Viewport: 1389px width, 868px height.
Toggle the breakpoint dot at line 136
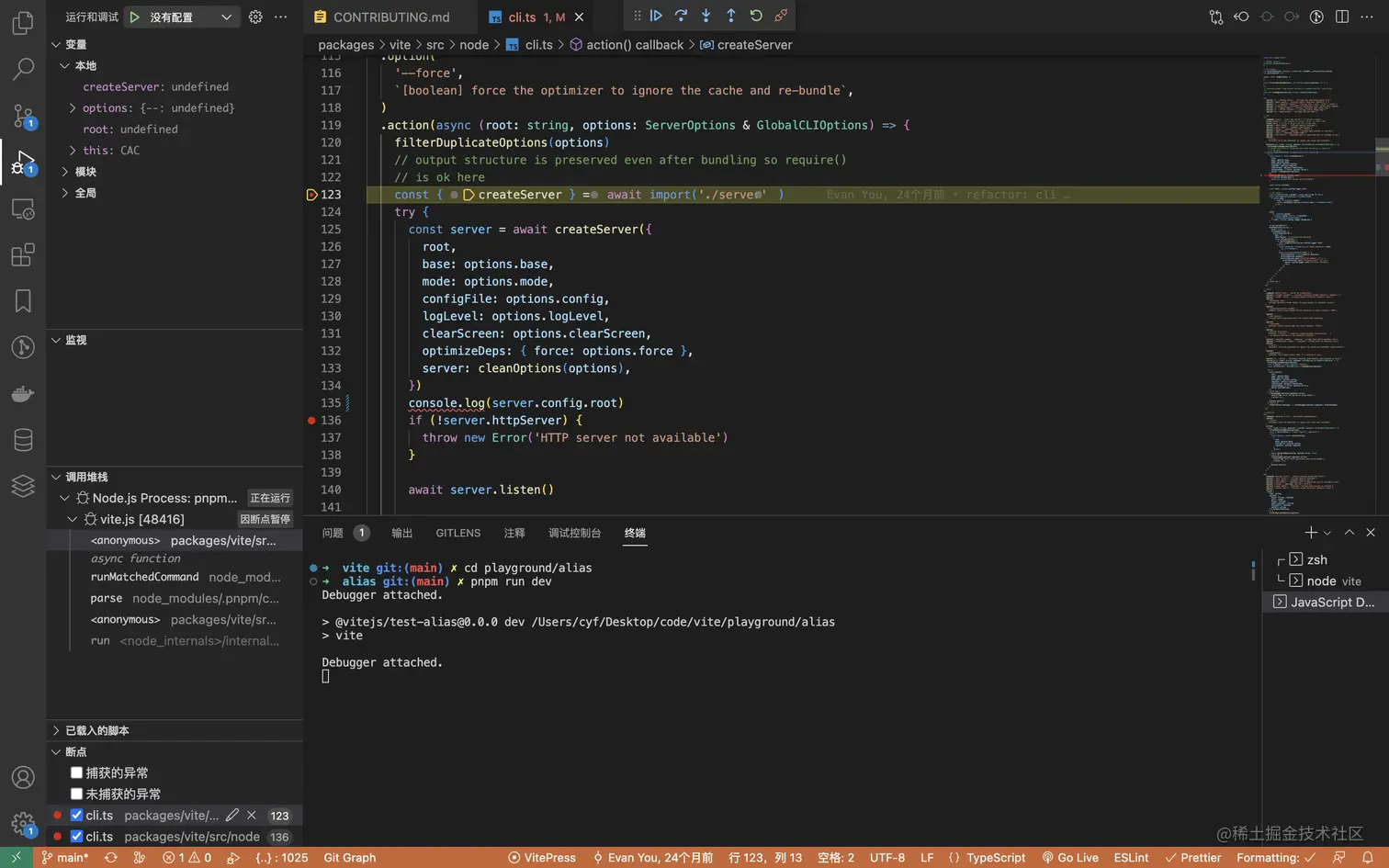(311, 421)
